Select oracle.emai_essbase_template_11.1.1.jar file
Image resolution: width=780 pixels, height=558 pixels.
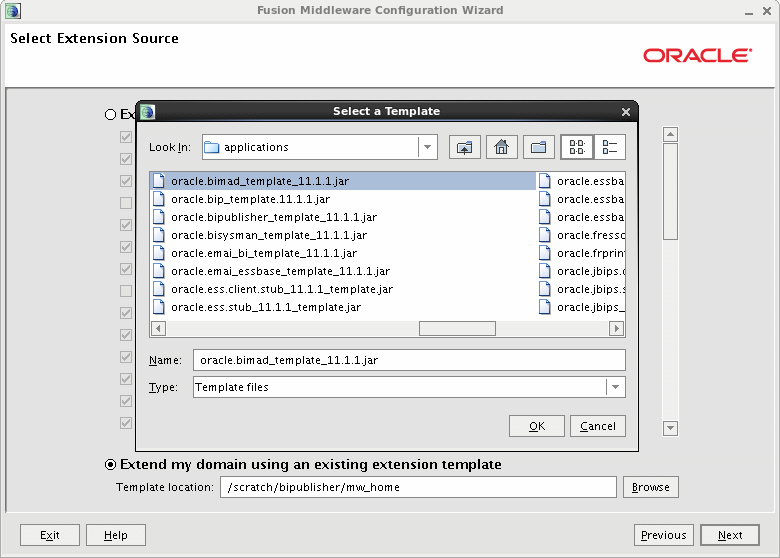pos(280,271)
